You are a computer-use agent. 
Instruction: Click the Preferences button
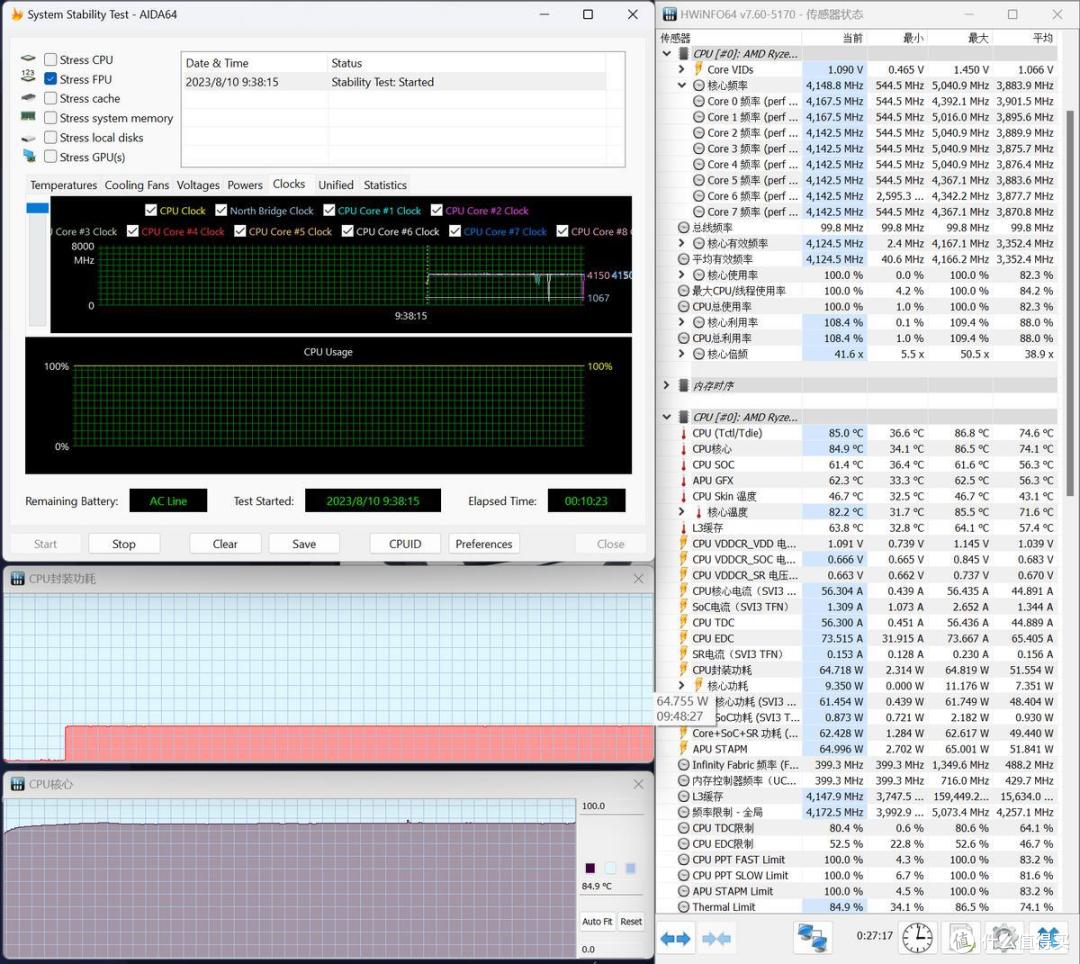484,544
